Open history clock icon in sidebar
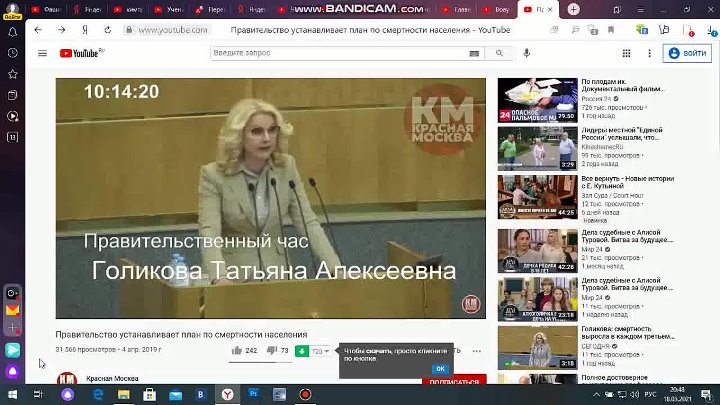Image resolution: width=720 pixels, height=405 pixels. [x=12, y=53]
